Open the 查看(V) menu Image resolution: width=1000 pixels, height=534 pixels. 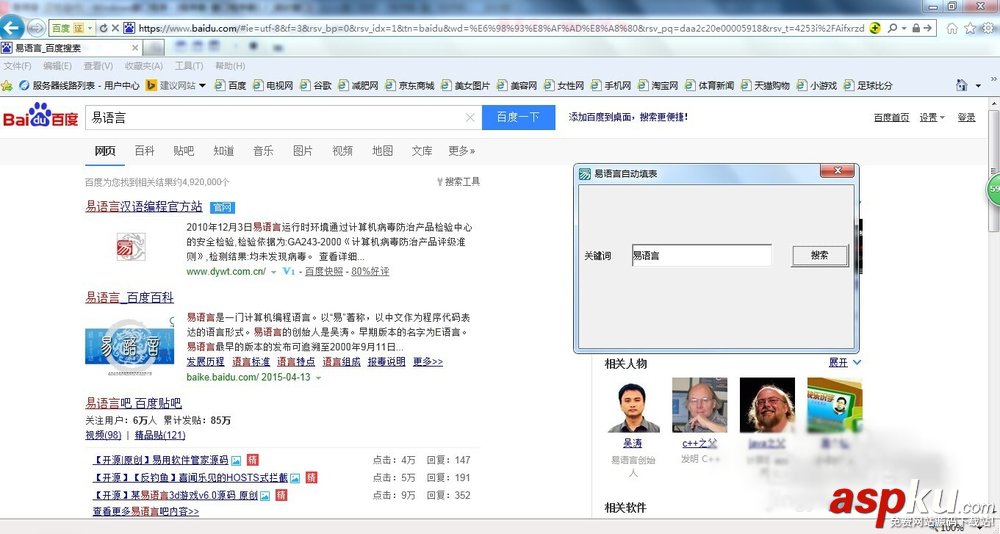click(x=98, y=66)
